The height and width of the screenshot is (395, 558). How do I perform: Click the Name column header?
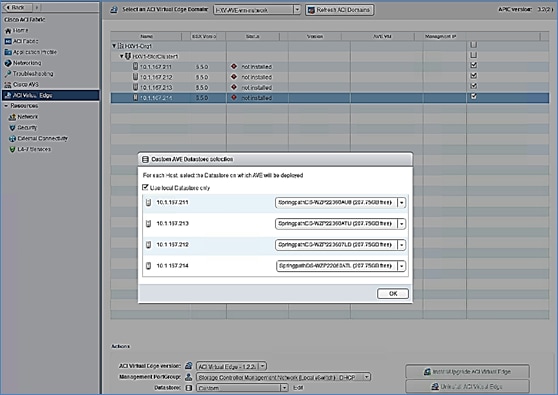(x=146, y=36)
